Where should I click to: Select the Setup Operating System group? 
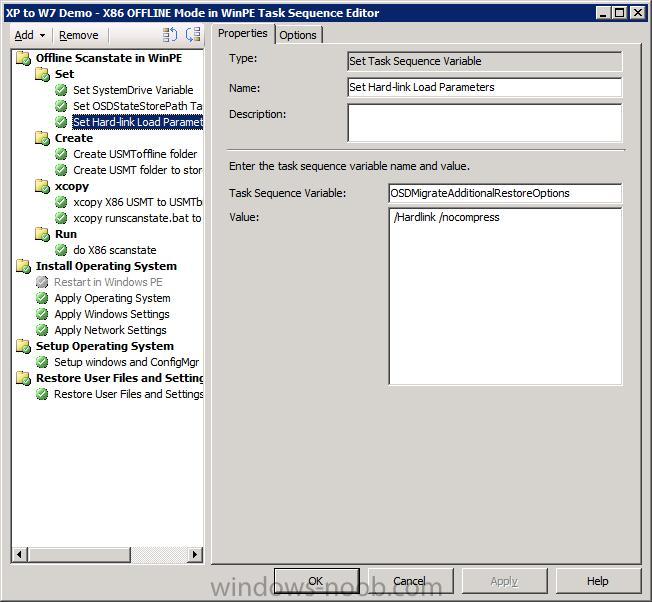[x=105, y=346]
